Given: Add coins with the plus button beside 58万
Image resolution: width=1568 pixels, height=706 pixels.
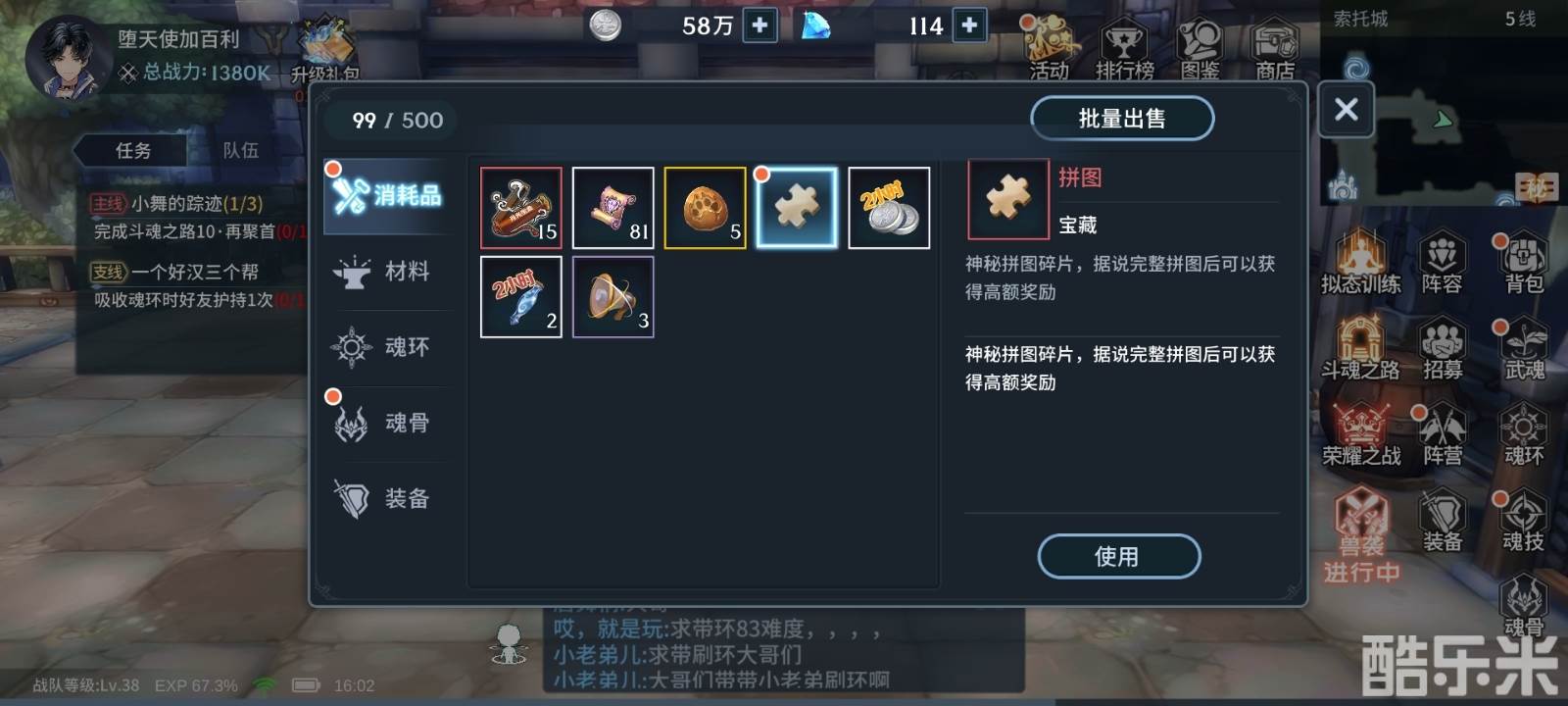Looking at the screenshot, I should [759, 25].
